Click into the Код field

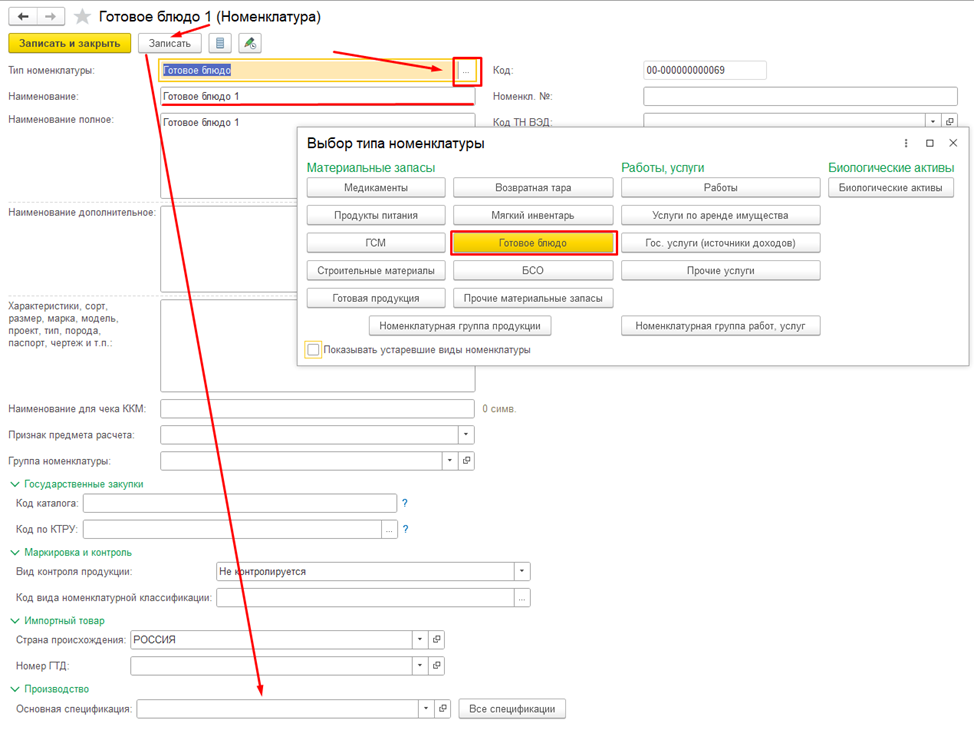point(704,70)
